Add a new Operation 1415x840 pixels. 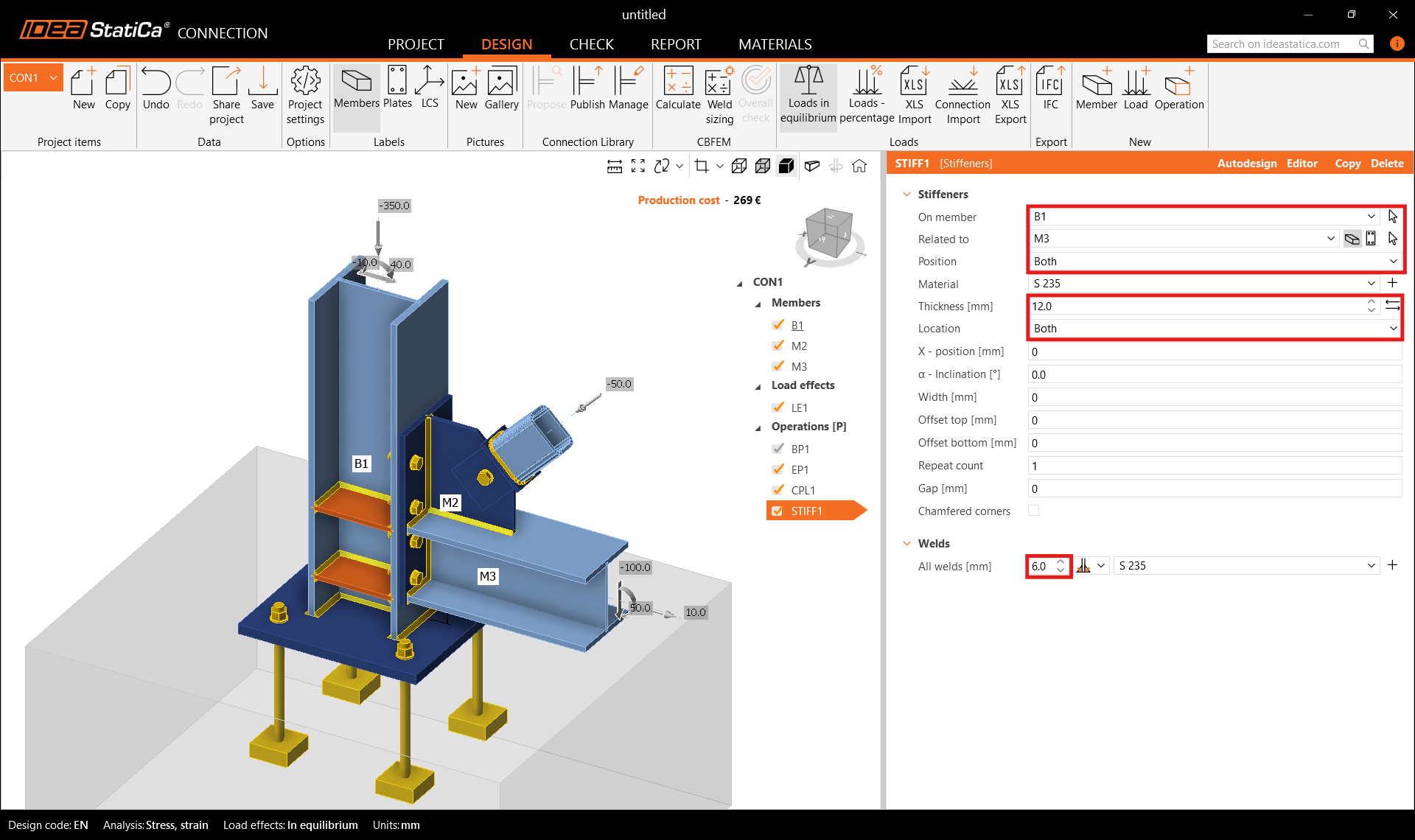pos(1178,88)
